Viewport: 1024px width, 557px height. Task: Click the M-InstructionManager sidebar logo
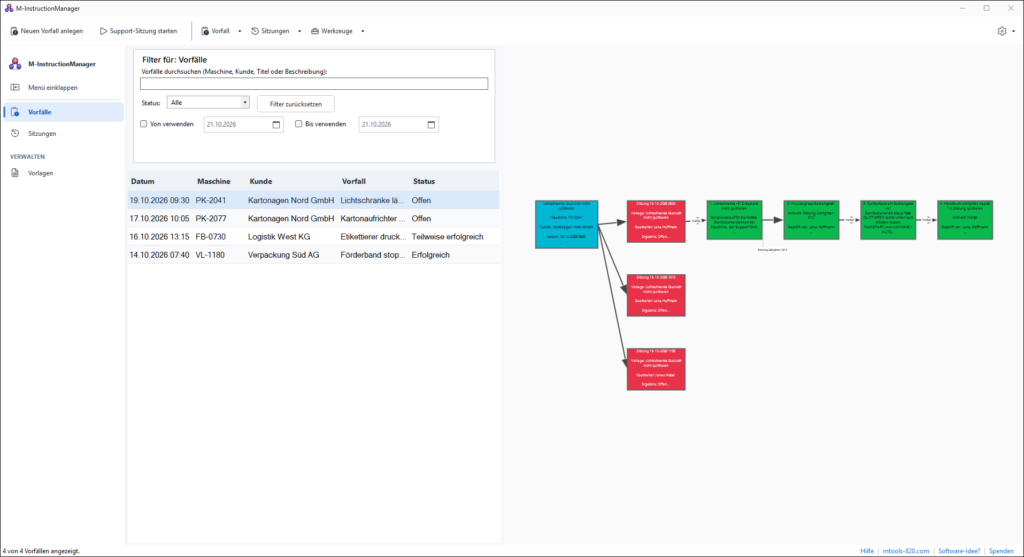15,63
